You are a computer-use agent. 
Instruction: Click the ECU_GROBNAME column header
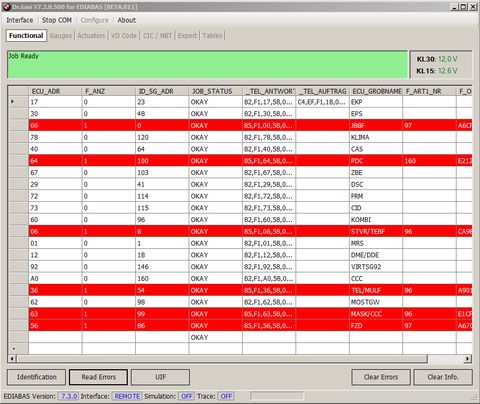(x=376, y=91)
